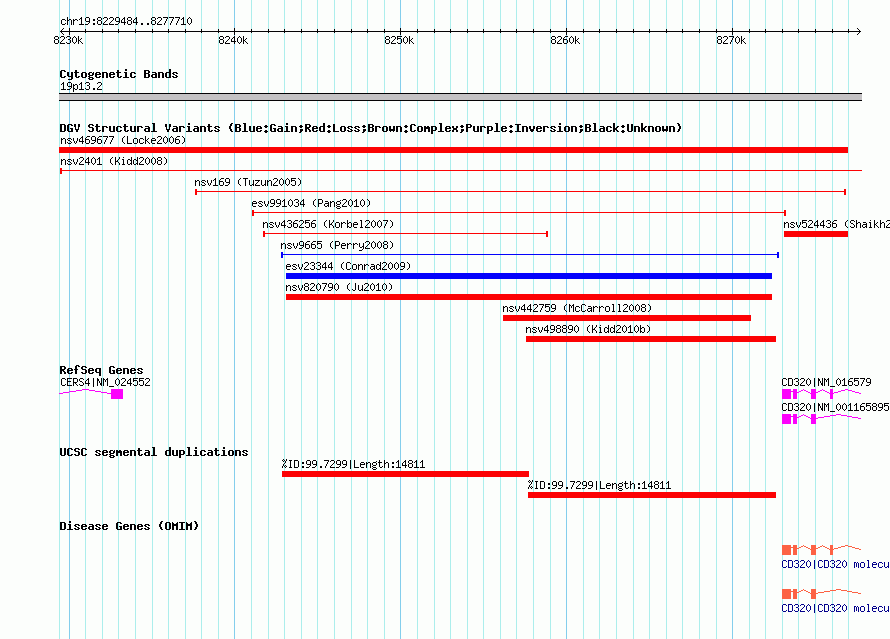The image size is (890, 639).
Task: Click the nsv436256 (Korbel2007) text label
Action: [328, 224]
